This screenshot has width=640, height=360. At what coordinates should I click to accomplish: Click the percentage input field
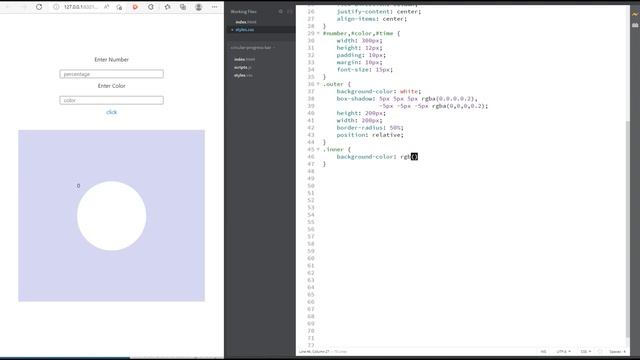click(x=111, y=74)
